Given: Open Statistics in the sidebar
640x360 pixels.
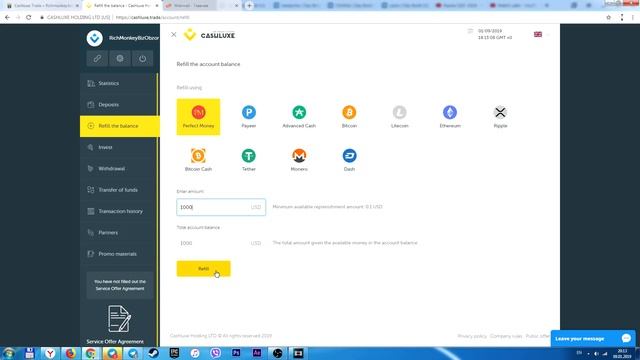Looking at the screenshot, I should 118,83.
